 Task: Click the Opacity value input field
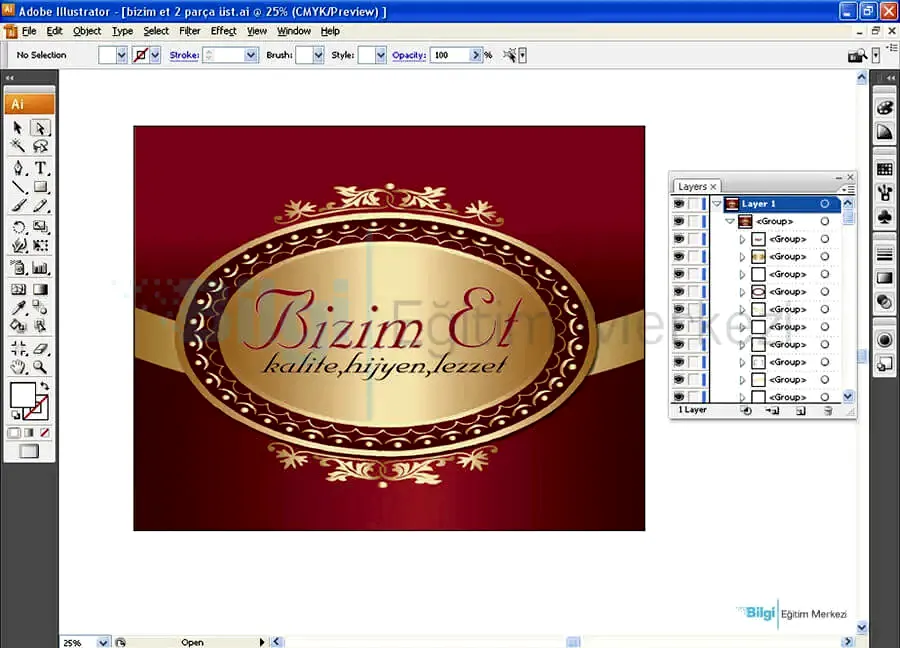(448, 55)
